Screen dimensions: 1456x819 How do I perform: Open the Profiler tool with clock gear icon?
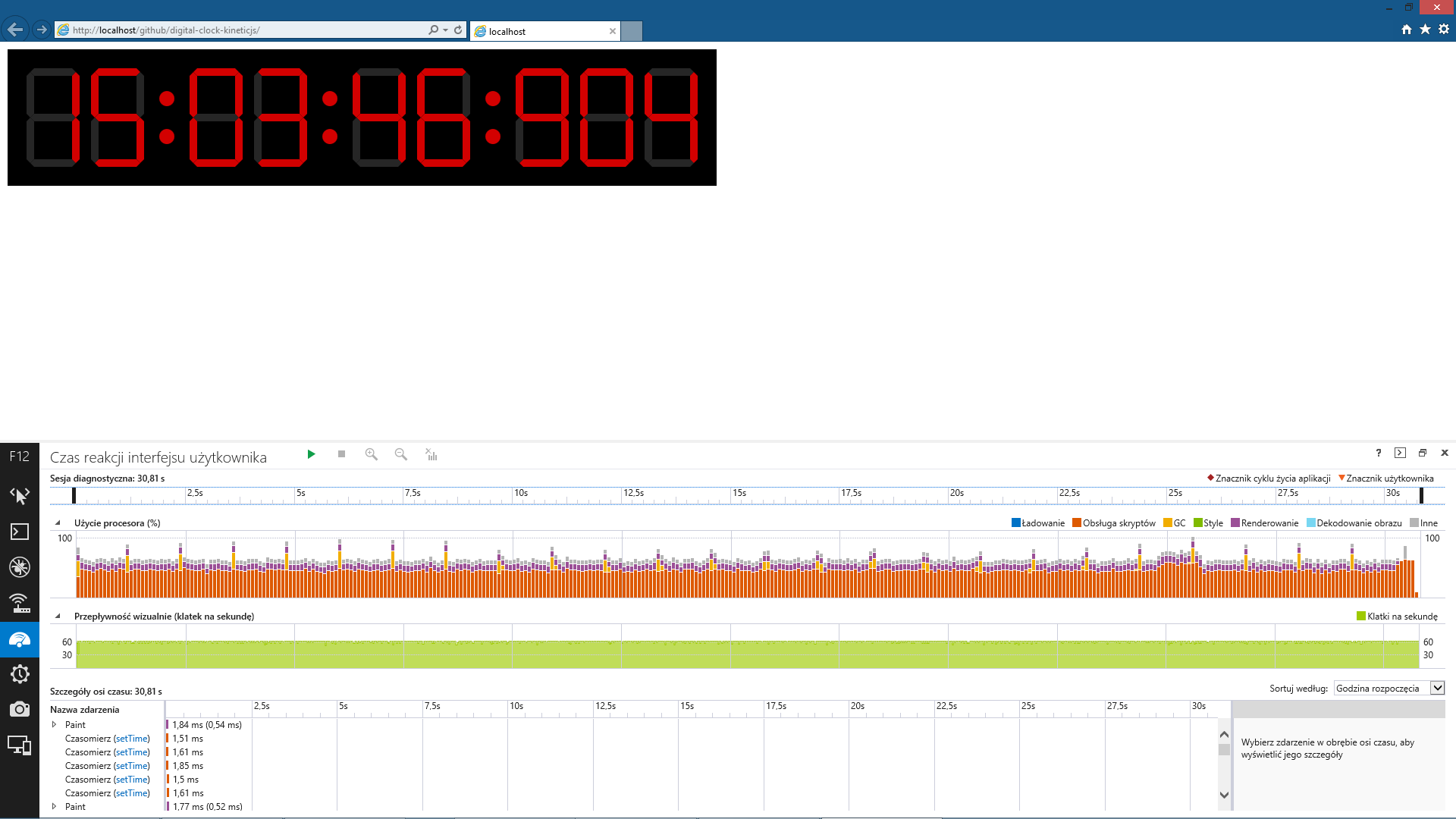[x=20, y=674]
